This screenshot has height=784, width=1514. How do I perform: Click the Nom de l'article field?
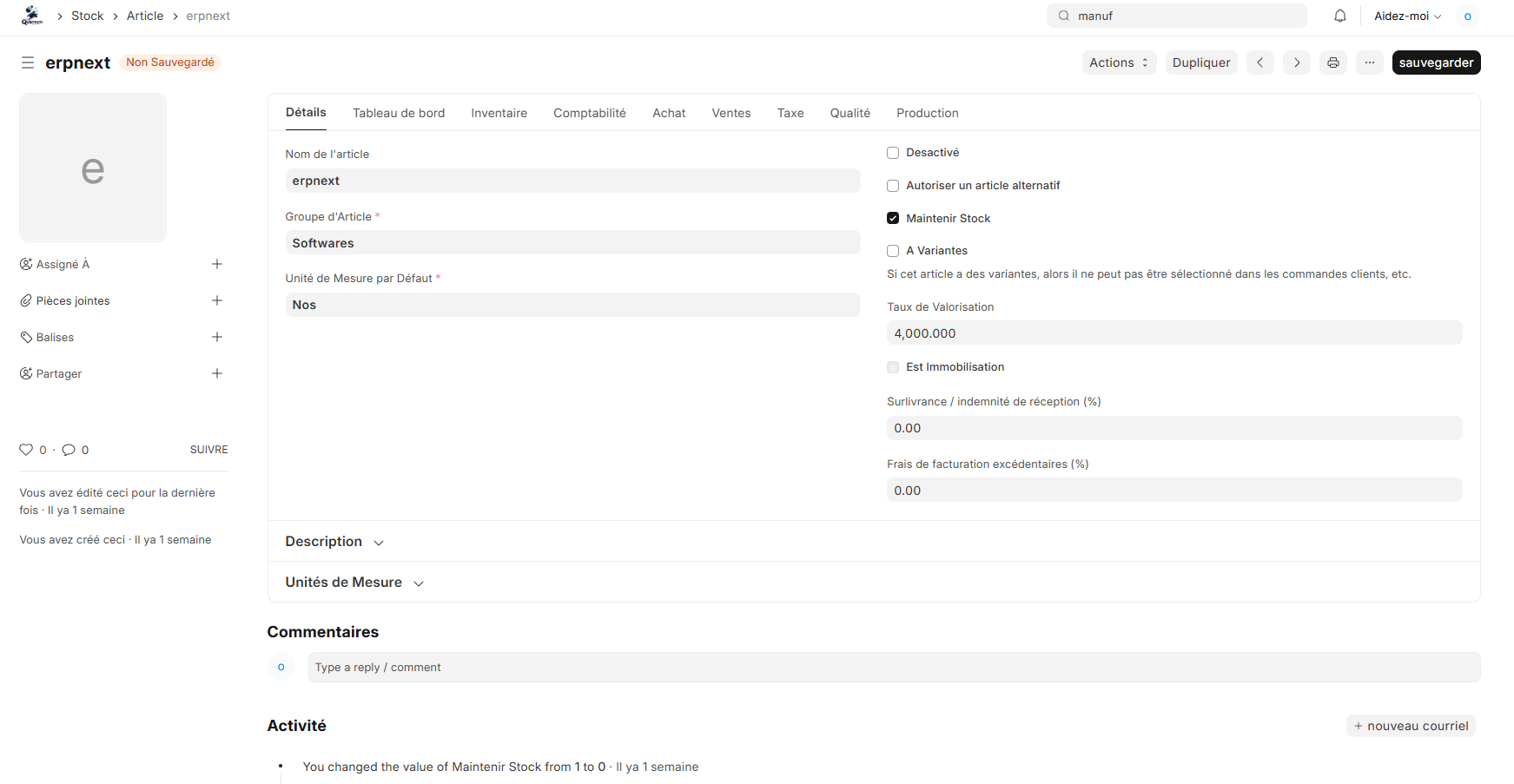572,181
